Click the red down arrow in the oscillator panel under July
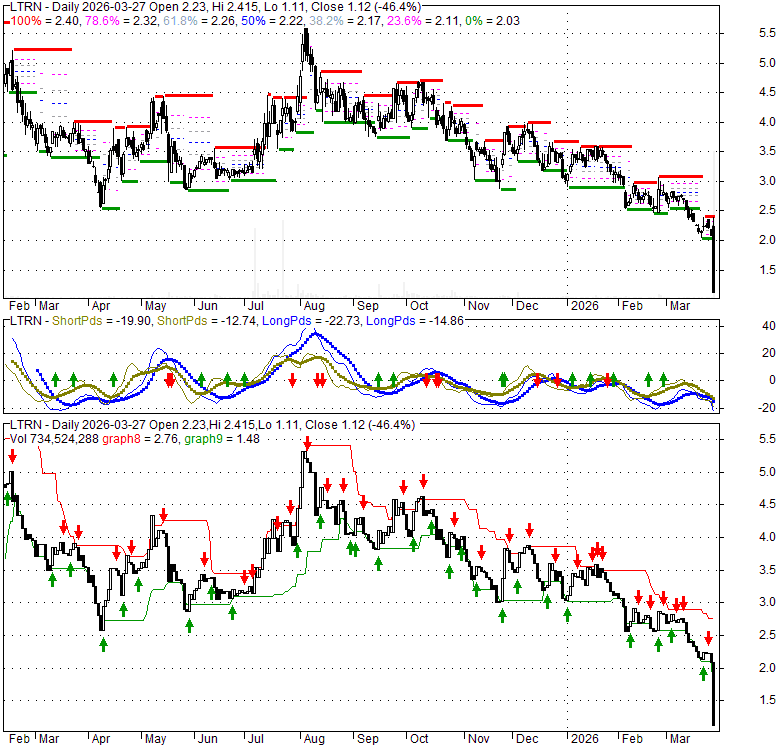This screenshot has height=745, width=780. tap(292, 380)
